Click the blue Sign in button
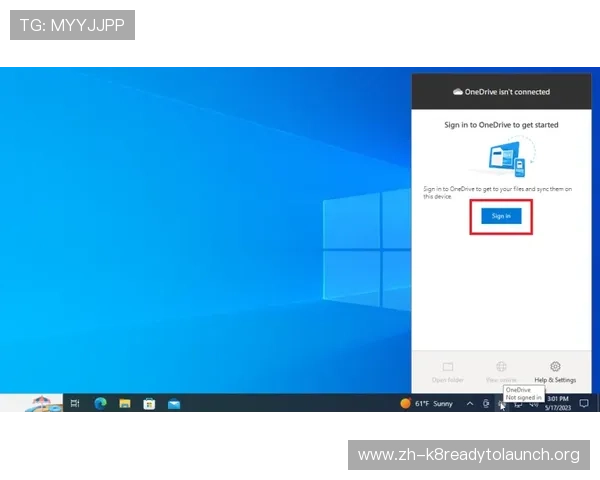The width and height of the screenshot is (600, 480). point(501,216)
